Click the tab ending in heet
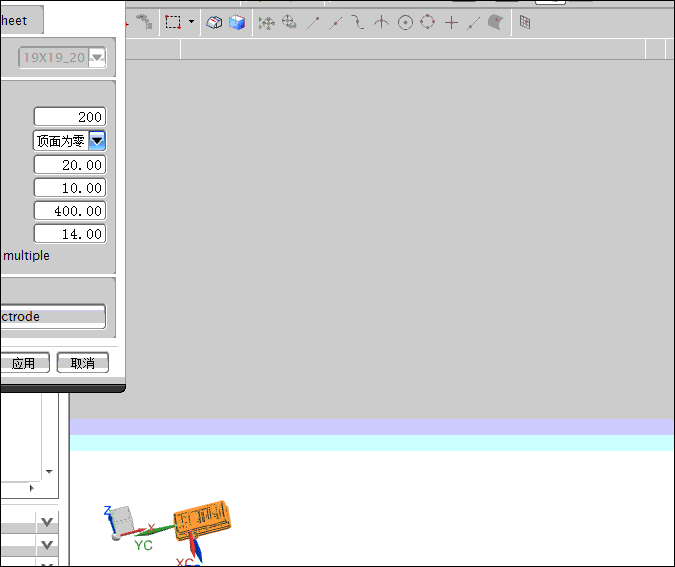Screen dimensions: 675x567 (x=21, y=20)
